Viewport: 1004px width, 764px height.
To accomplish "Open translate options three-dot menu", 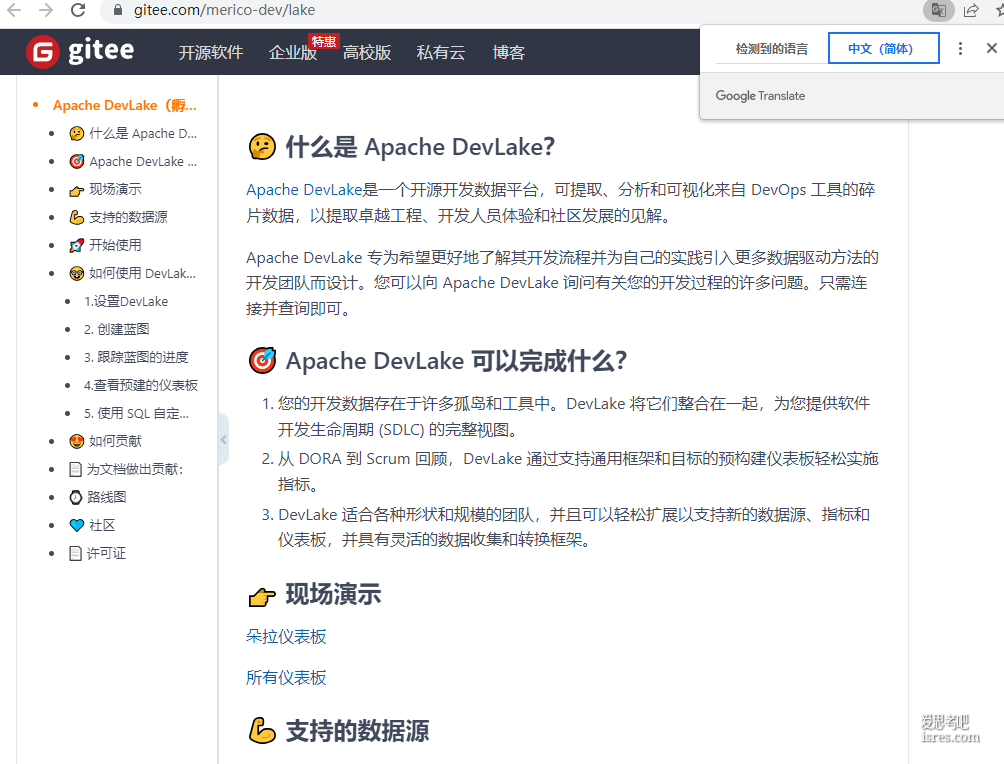I will pyautogui.click(x=960, y=49).
